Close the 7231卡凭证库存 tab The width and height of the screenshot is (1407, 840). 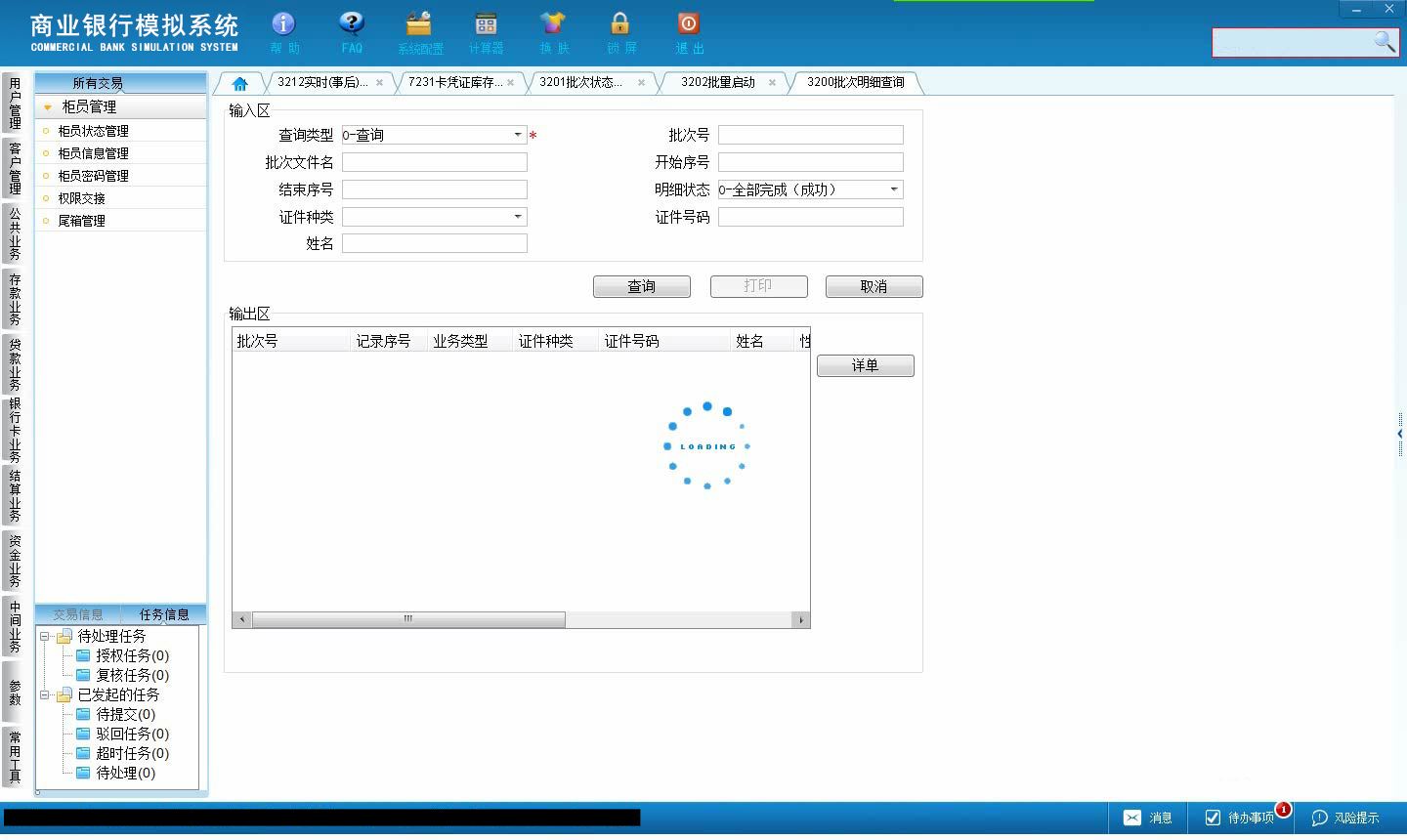pos(510,83)
